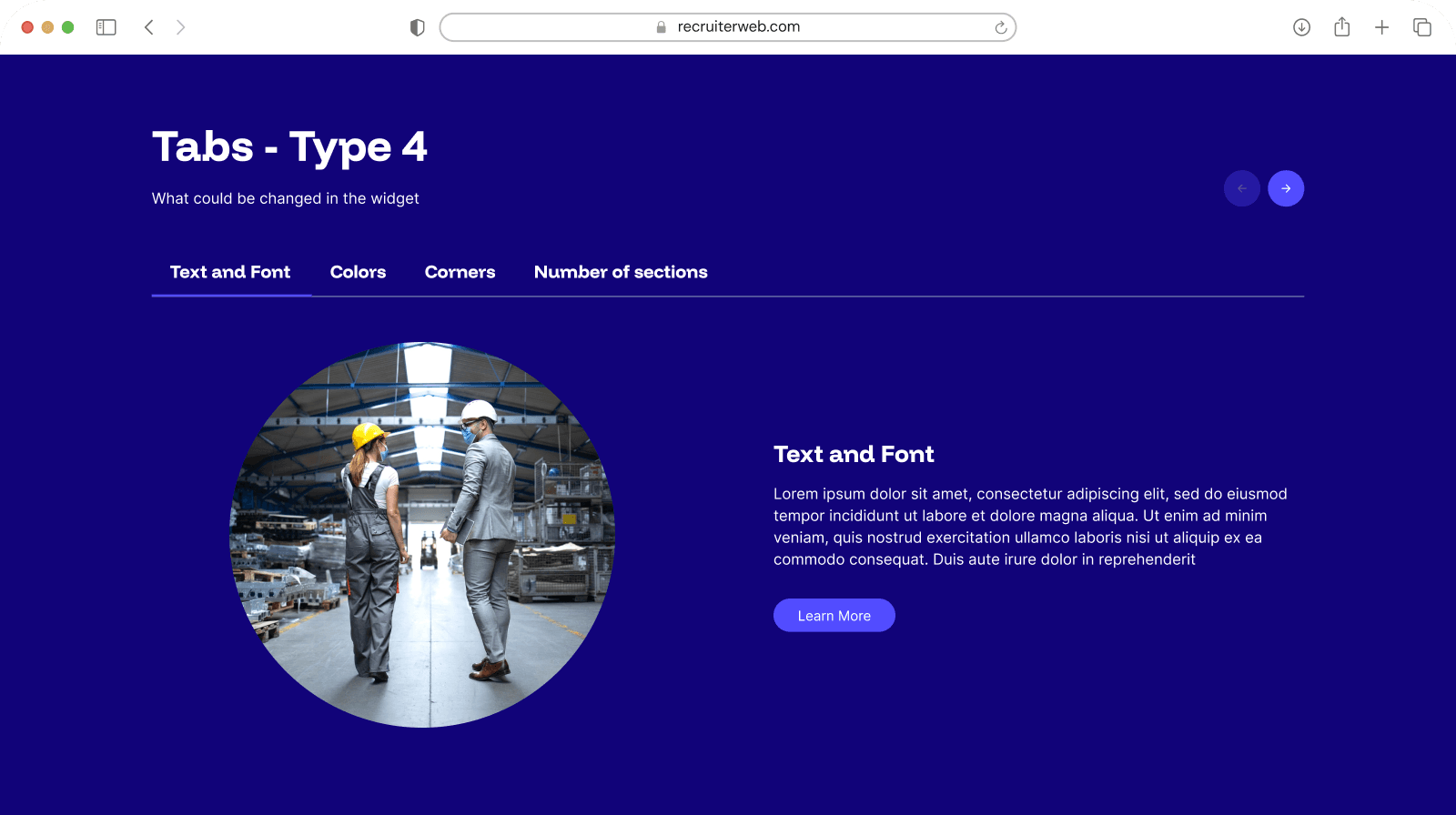Switch to the Colors tab
Image resolution: width=1456 pixels, height=815 pixels.
click(x=358, y=272)
